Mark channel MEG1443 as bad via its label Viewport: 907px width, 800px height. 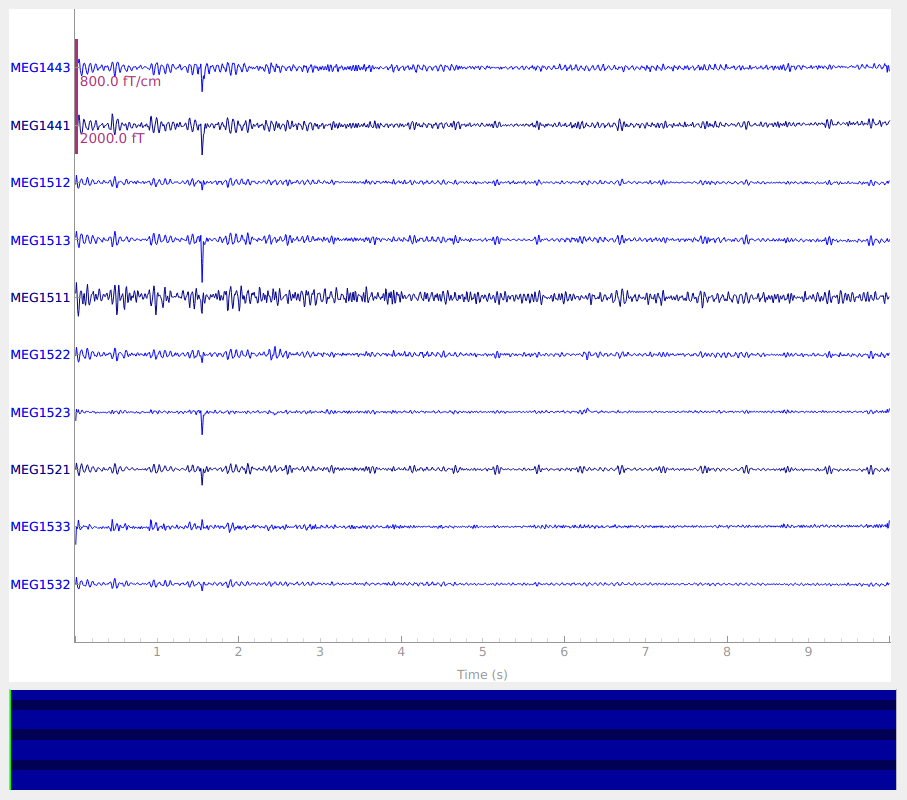click(x=40, y=68)
